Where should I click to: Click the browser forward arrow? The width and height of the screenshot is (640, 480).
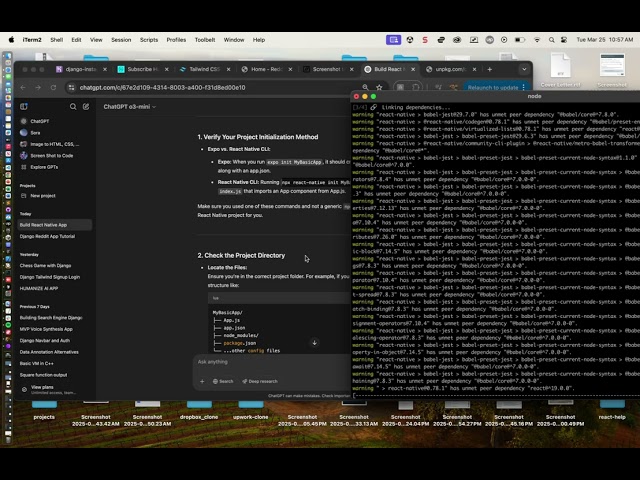pyautogui.click(x=38, y=87)
